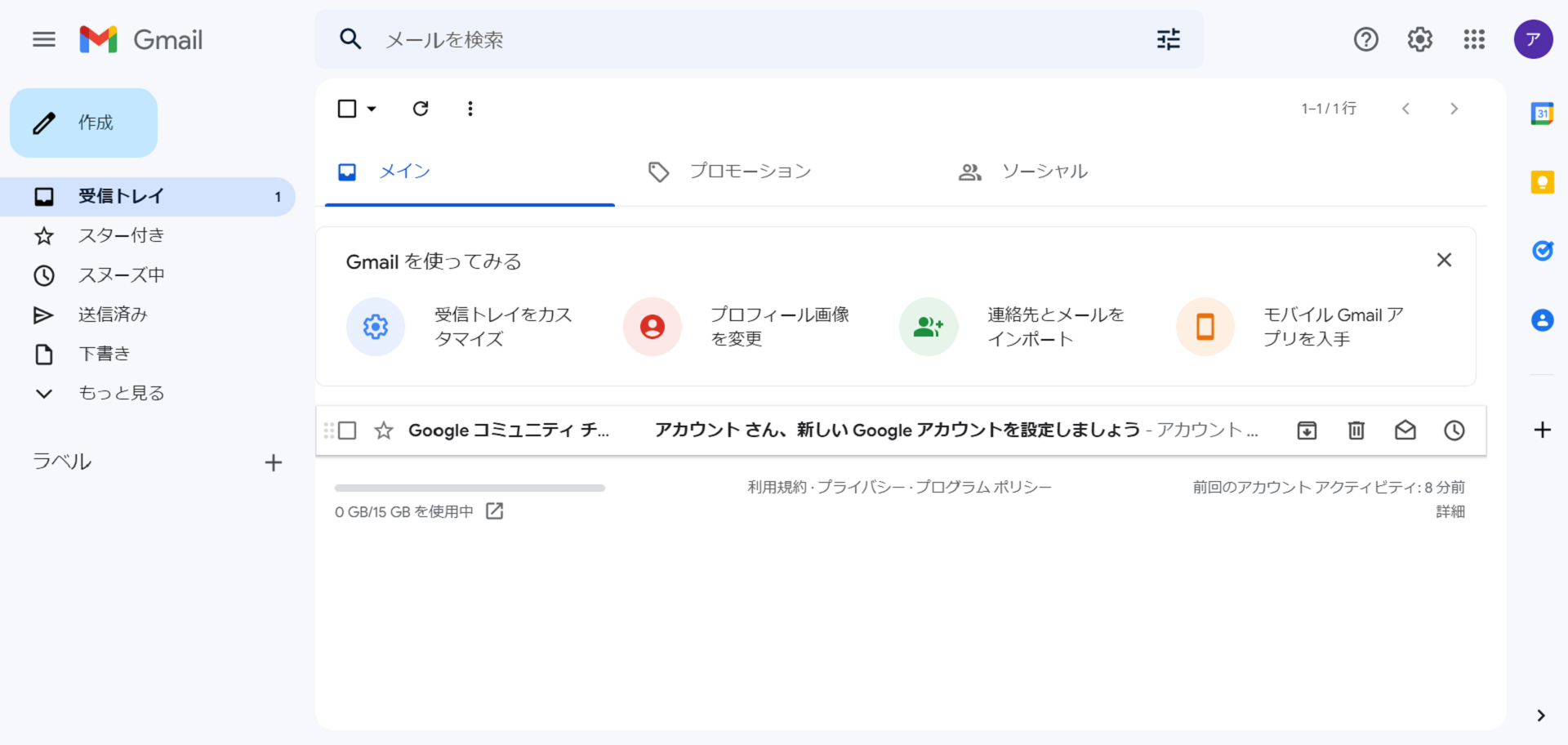Click the 作成 compose button
This screenshot has height=745, width=1568.
(83, 123)
